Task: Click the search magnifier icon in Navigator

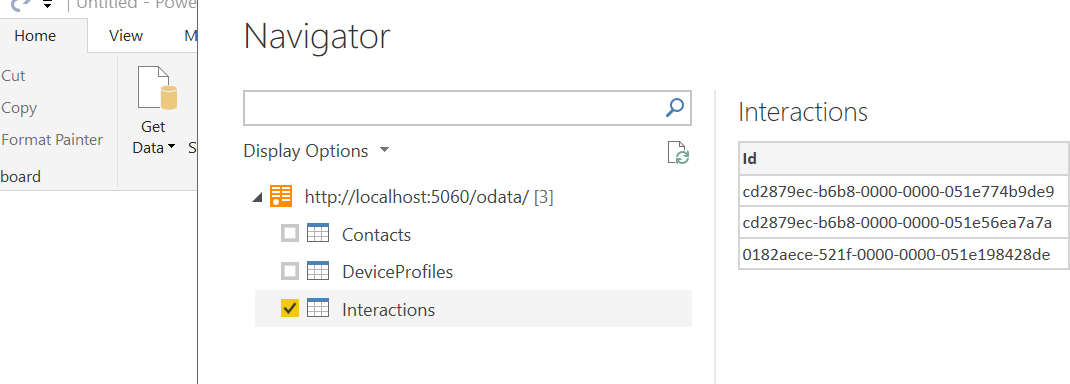Action: 674,108
